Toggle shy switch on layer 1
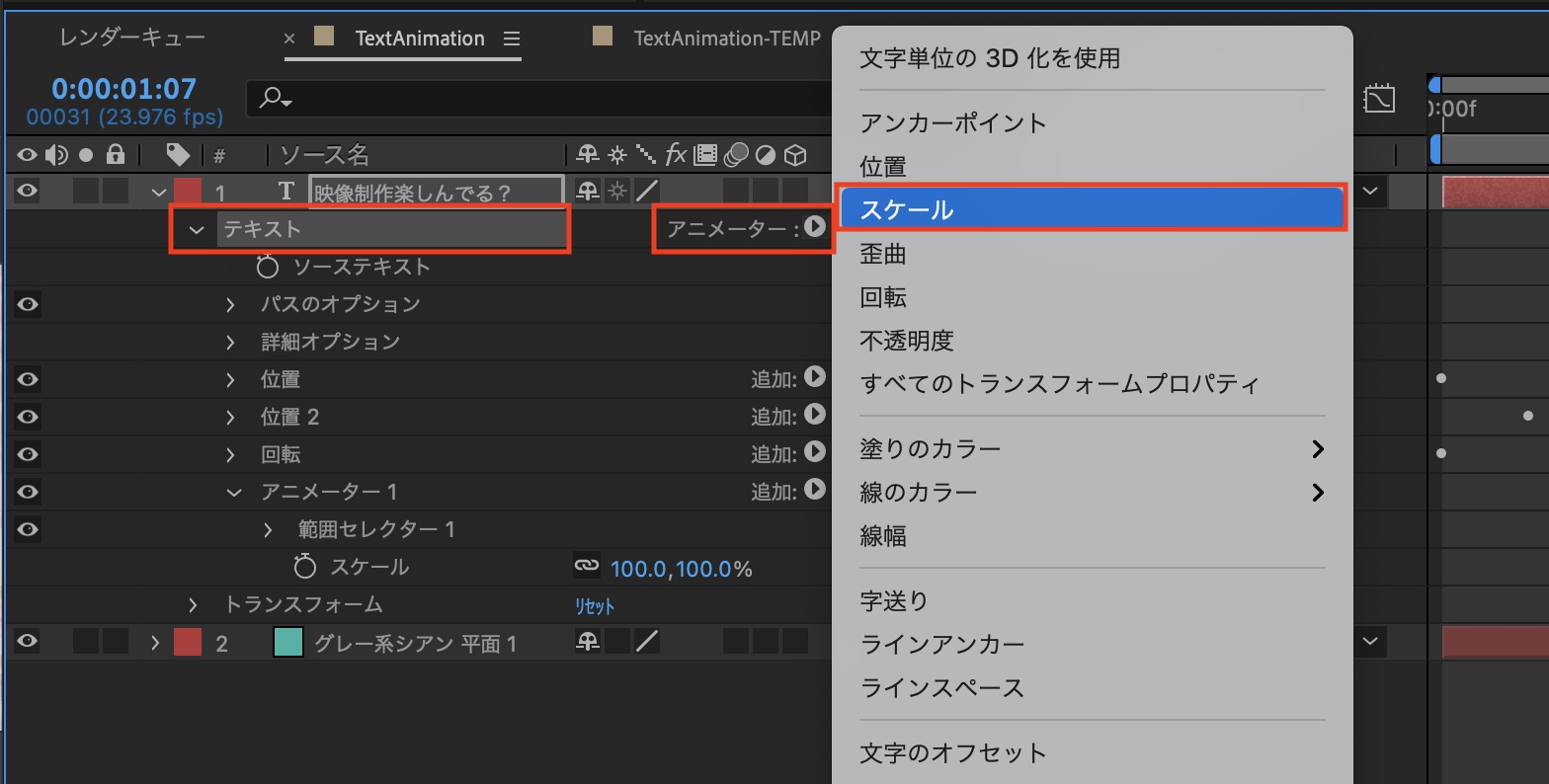The width and height of the screenshot is (1549, 784). coord(588,191)
